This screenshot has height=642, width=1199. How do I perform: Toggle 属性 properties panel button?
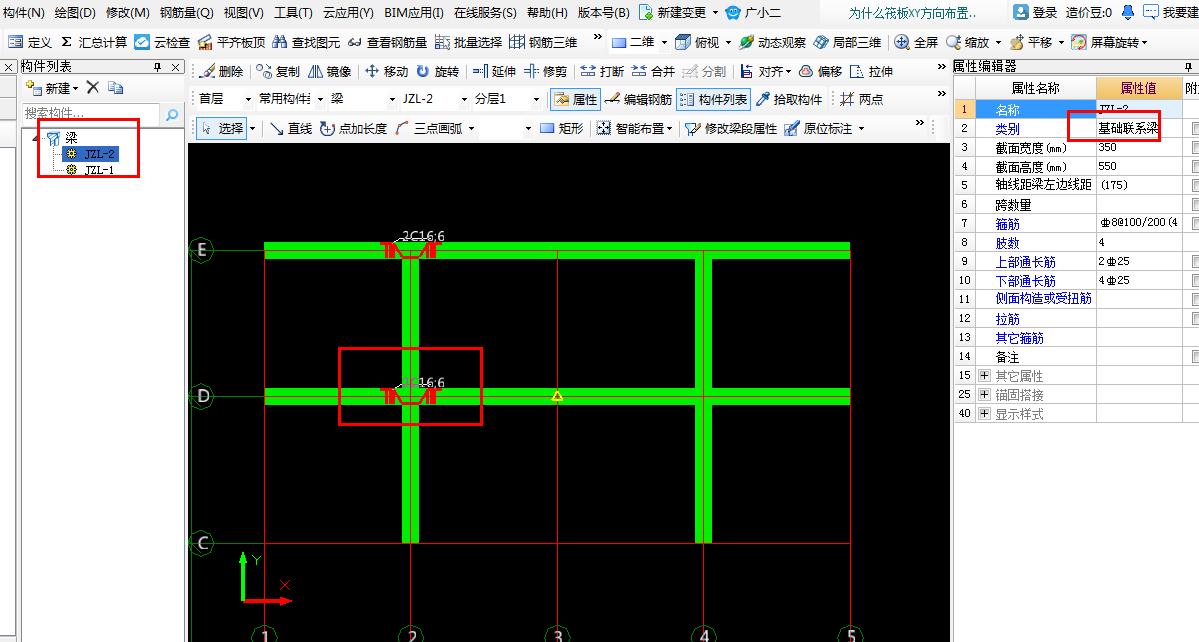click(x=575, y=99)
